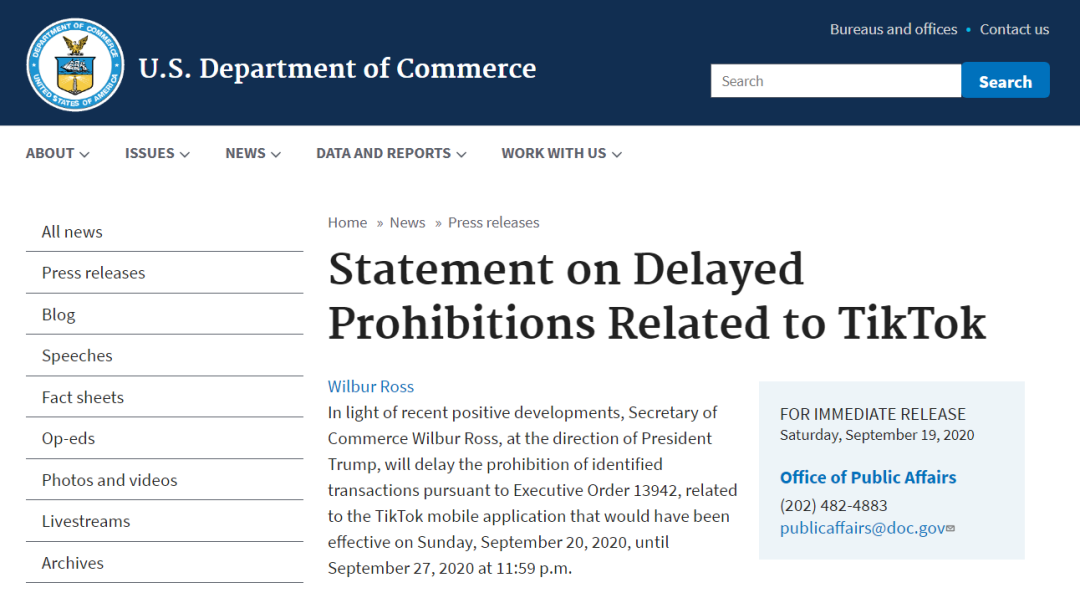Click the email envelope icon beside publicaffairs@doc.gov
Image resolution: width=1080 pixels, height=593 pixels.
tap(950, 528)
